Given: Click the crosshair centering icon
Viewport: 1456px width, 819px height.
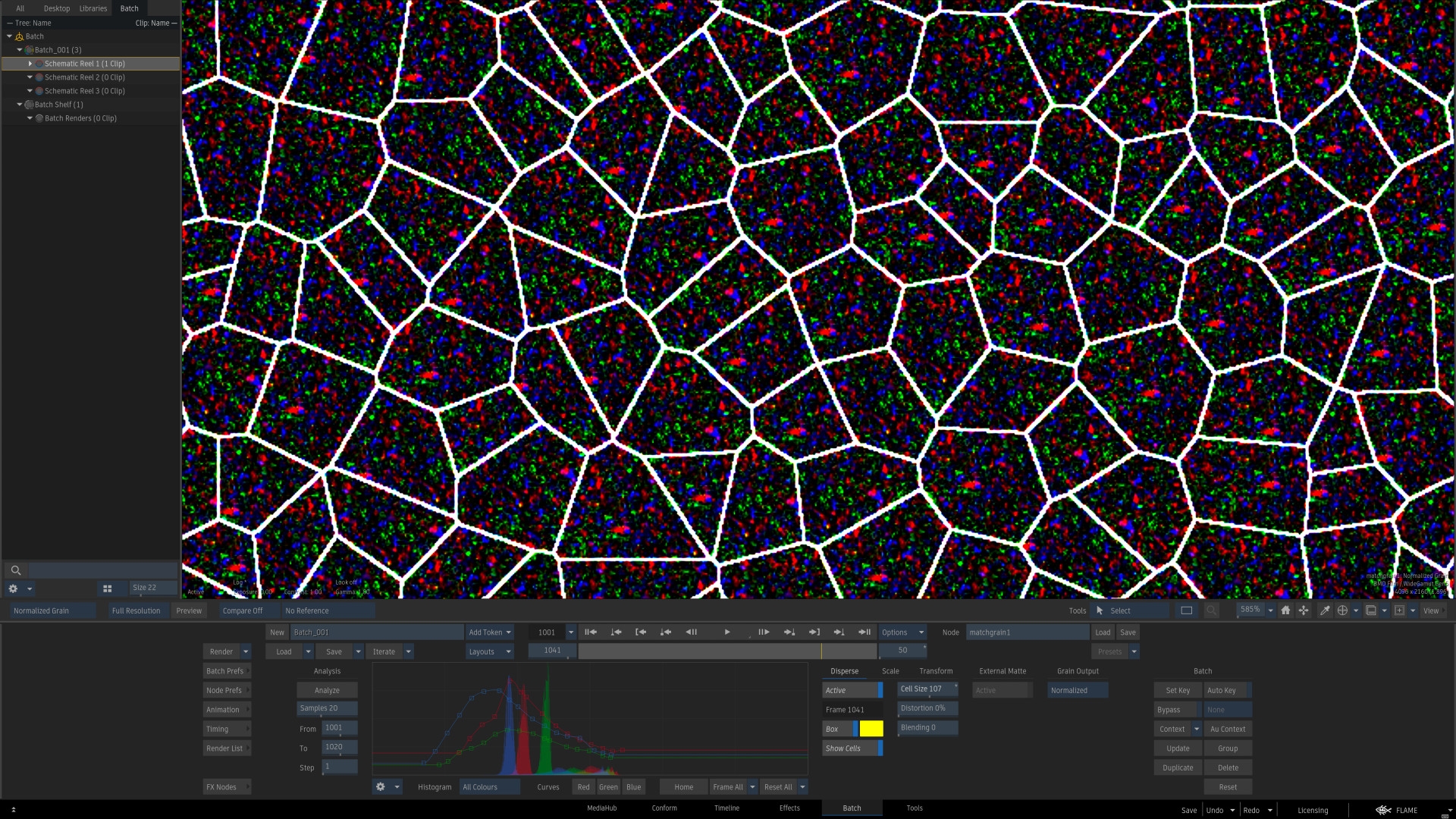Looking at the screenshot, I should coord(1342,610).
